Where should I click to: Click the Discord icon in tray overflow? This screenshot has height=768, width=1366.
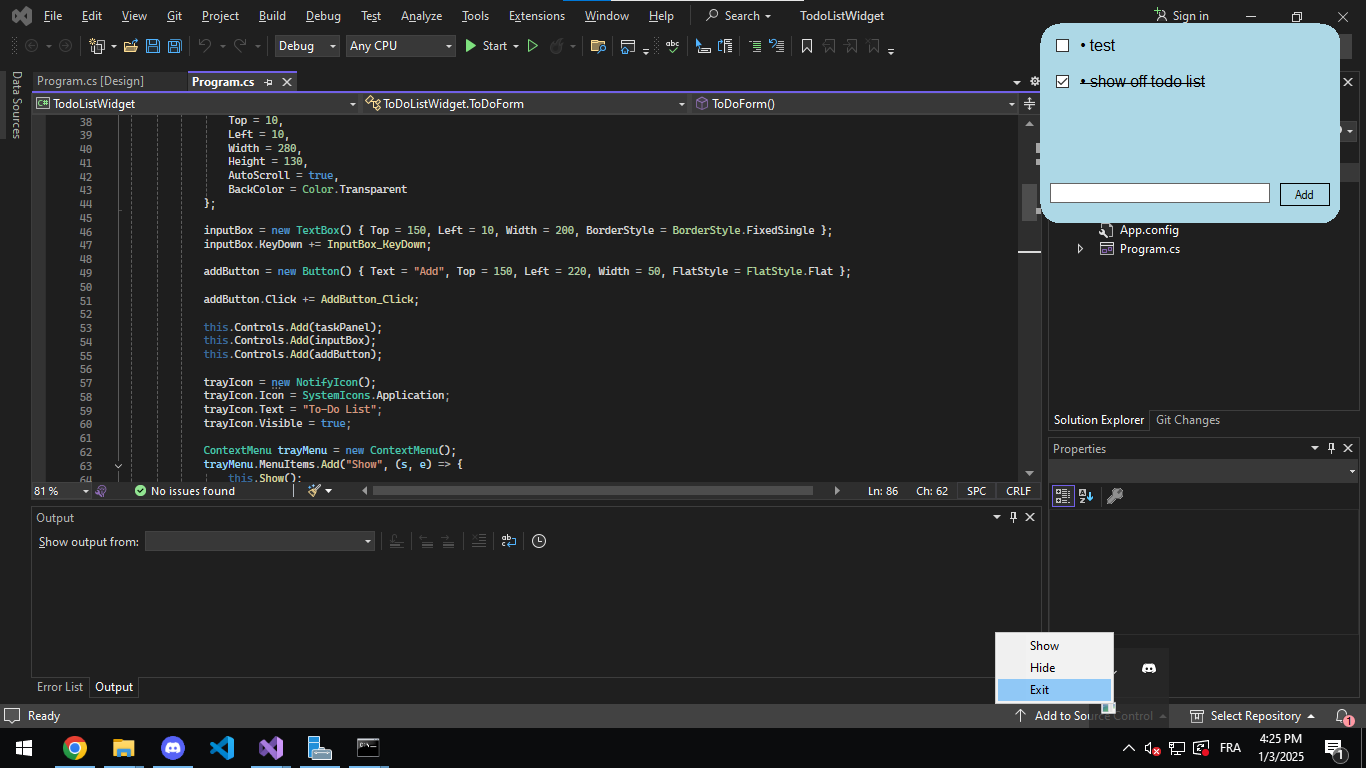pyautogui.click(x=1149, y=668)
